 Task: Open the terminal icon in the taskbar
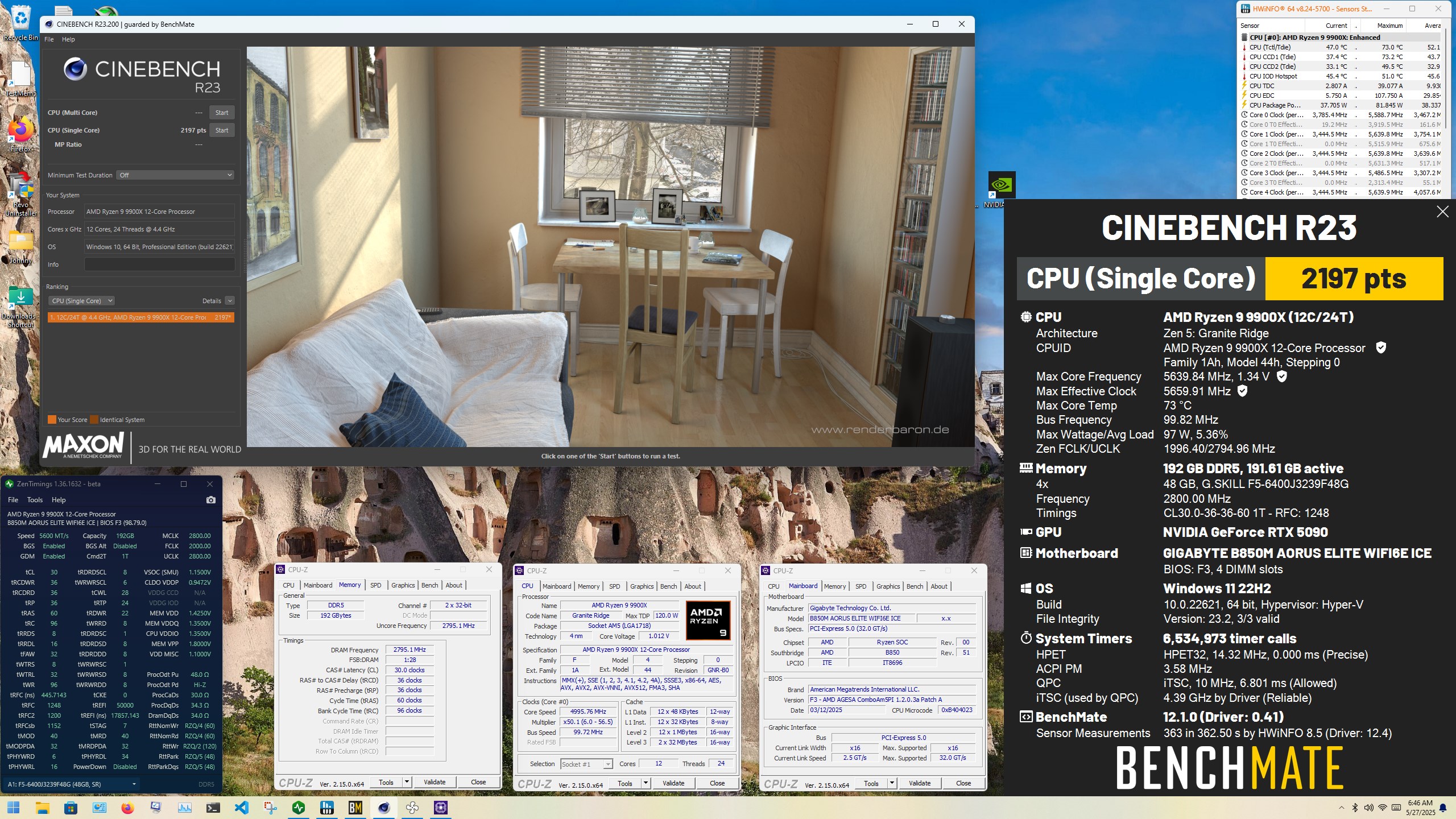(x=213, y=808)
